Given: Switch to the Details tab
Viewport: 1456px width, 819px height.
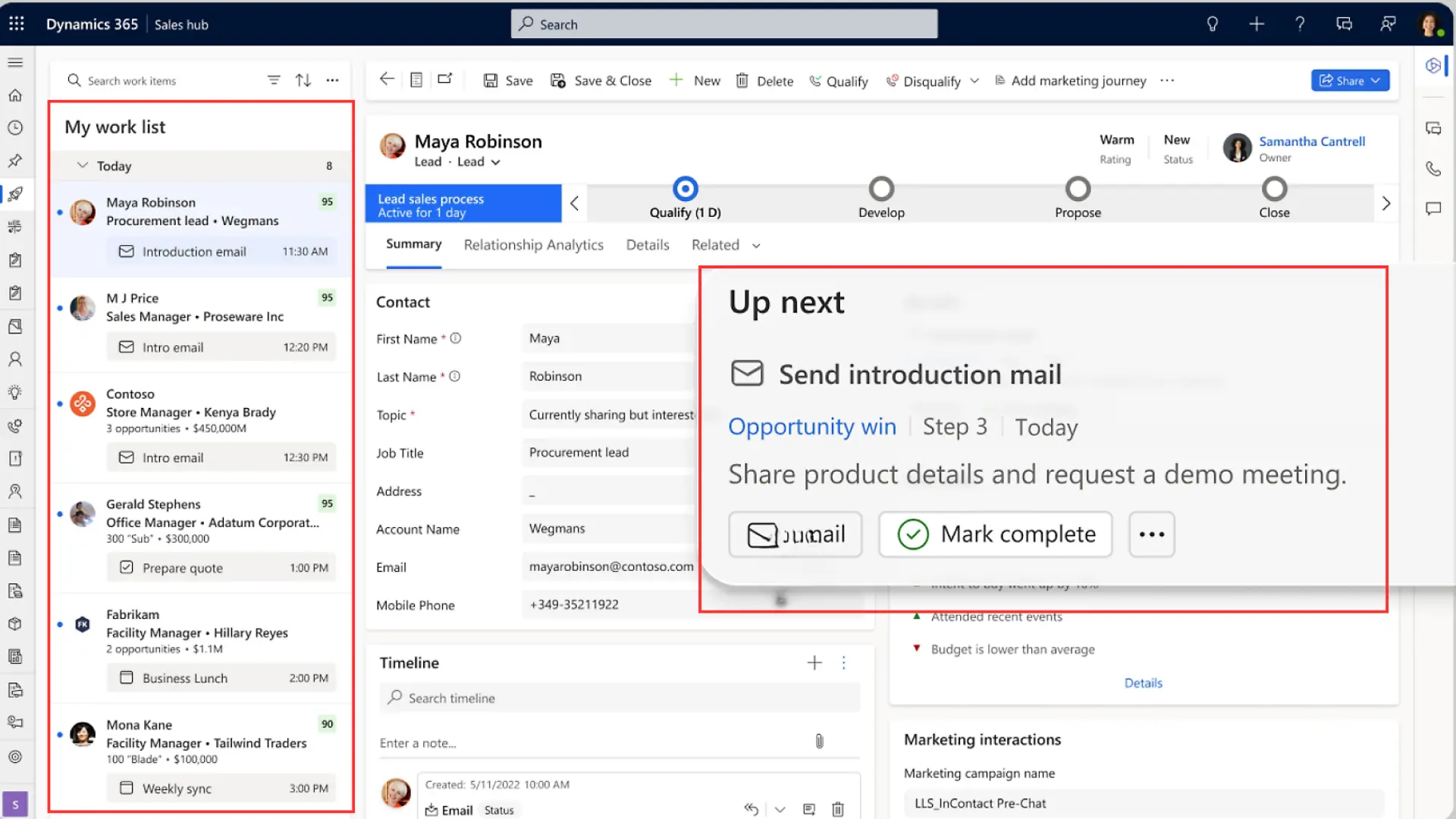Looking at the screenshot, I should click(648, 245).
